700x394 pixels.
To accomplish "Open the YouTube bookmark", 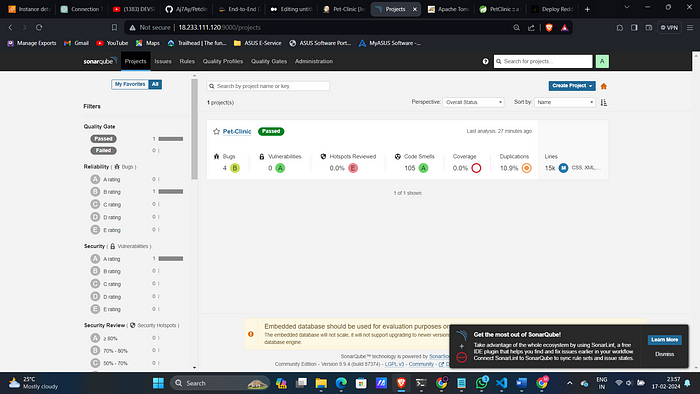I will 112,43.
